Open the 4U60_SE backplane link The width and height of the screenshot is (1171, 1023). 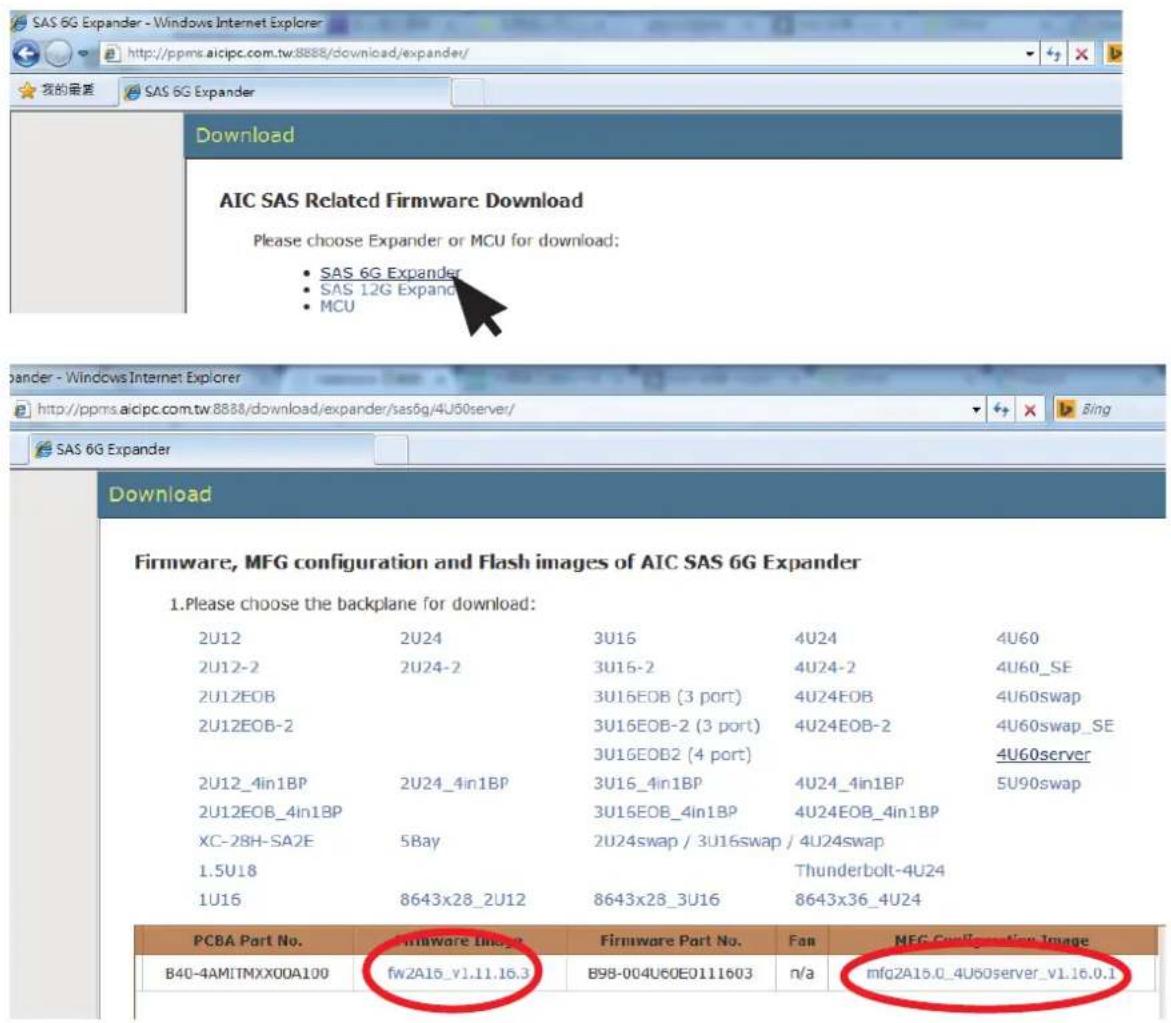1034,668
